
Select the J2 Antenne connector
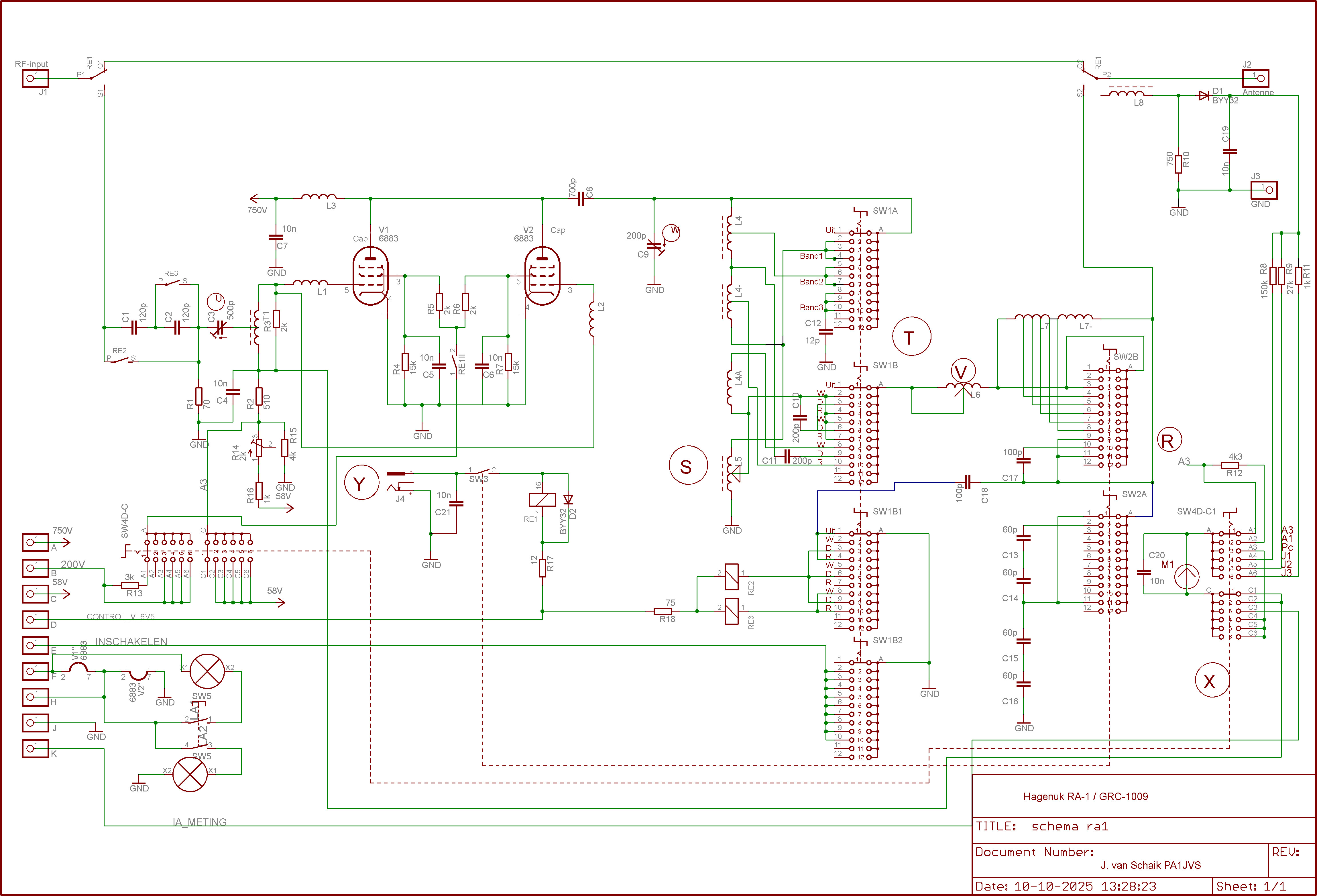click(1255, 78)
